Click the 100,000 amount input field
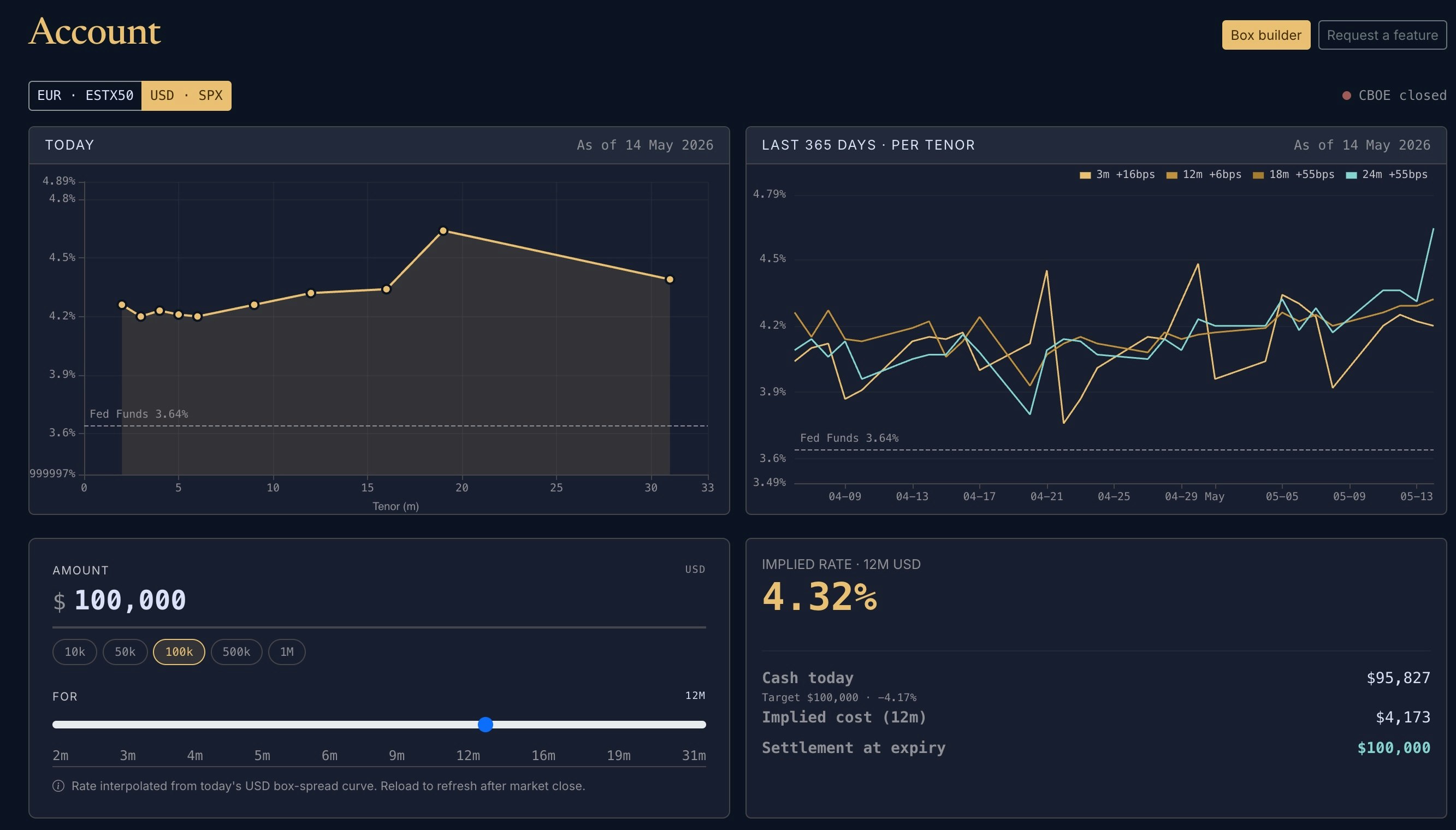The width and height of the screenshot is (1456, 830). pos(379,601)
